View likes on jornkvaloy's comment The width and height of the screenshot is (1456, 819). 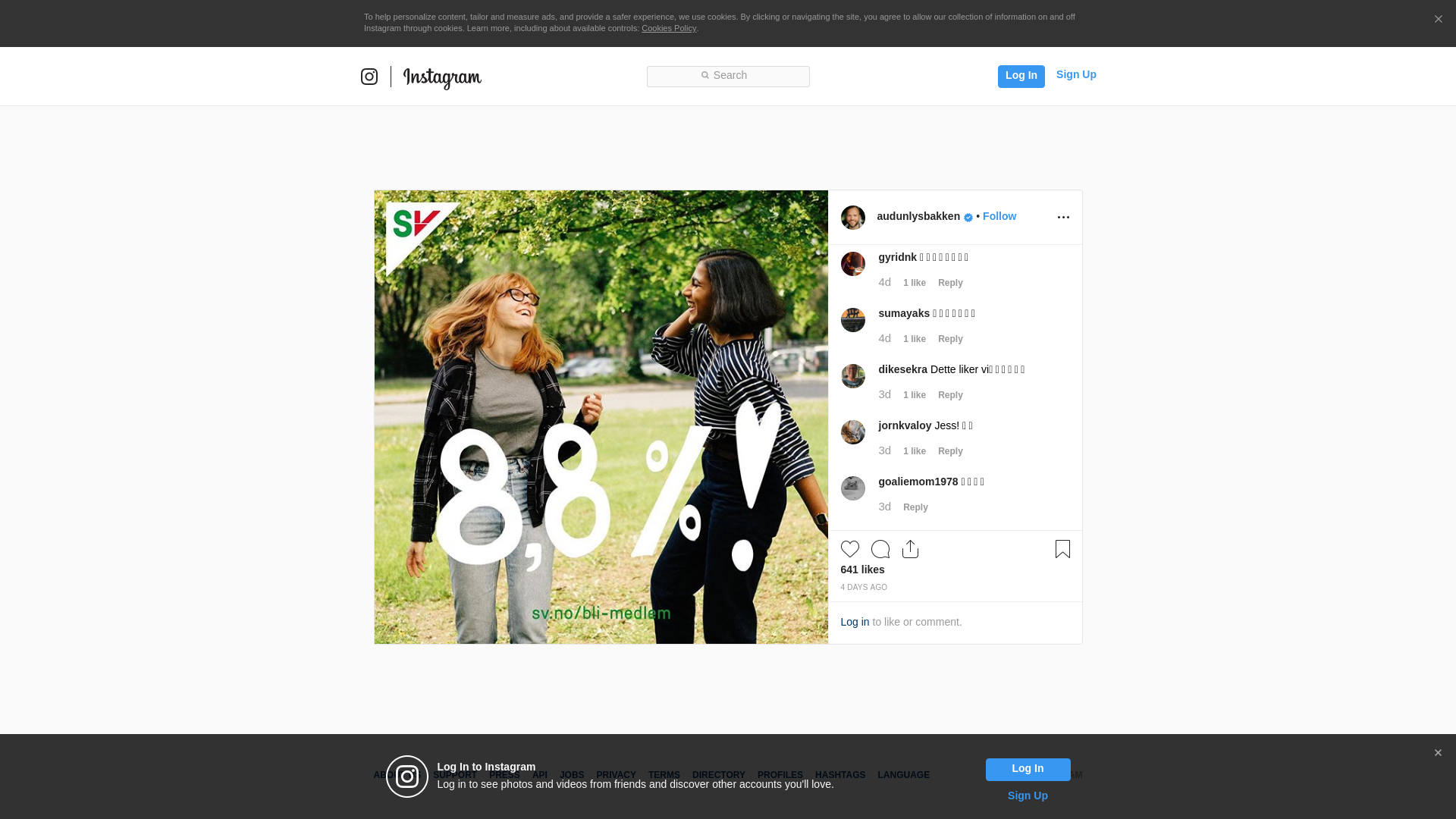click(x=915, y=451)
